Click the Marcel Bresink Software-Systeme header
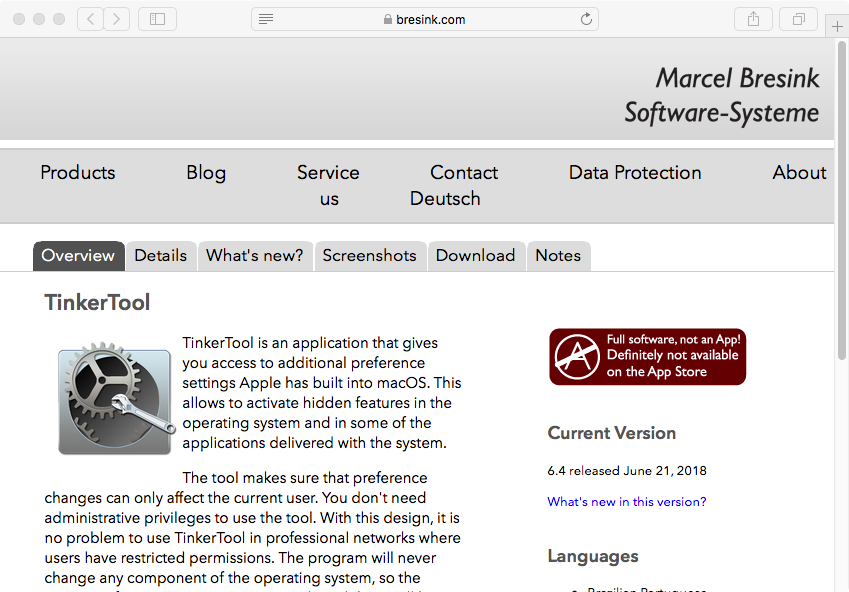849x592 pixels. pos(722,95)
